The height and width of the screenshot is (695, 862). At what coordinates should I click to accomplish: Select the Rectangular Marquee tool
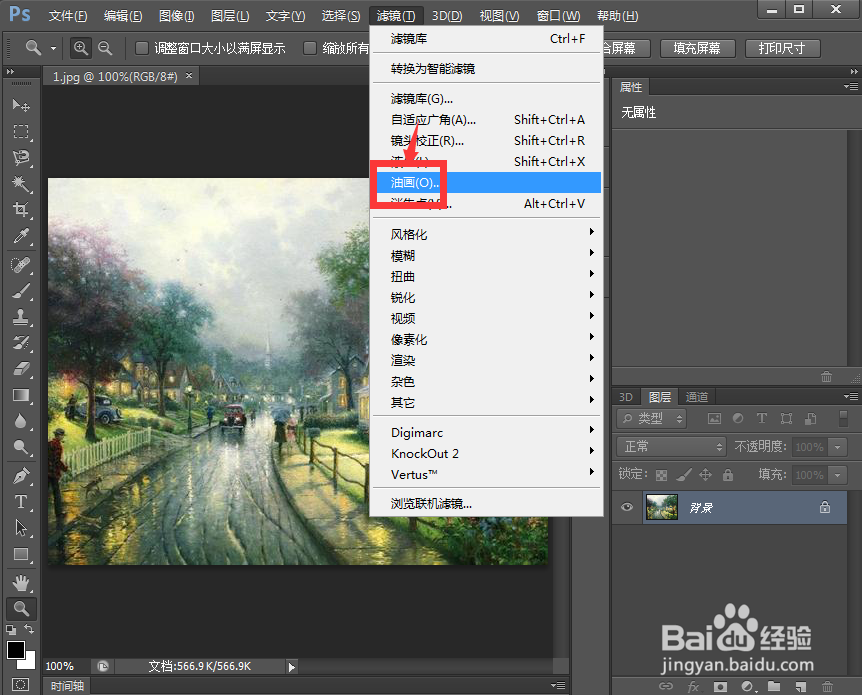(21, 131)
